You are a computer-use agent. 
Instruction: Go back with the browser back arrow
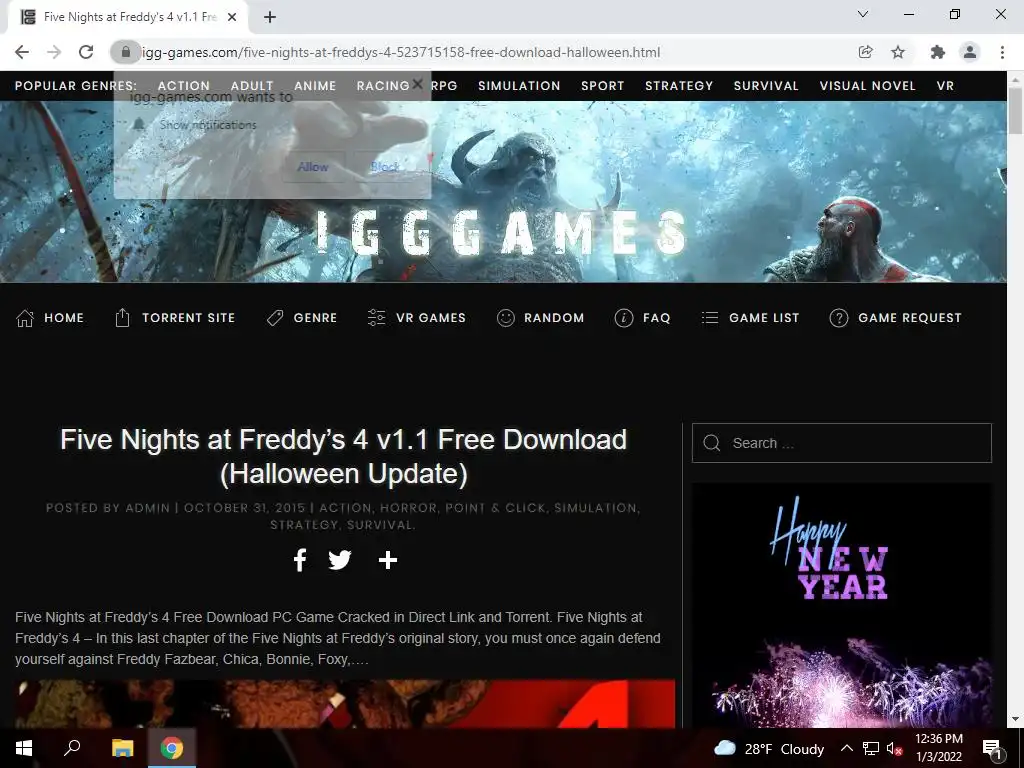22,52
